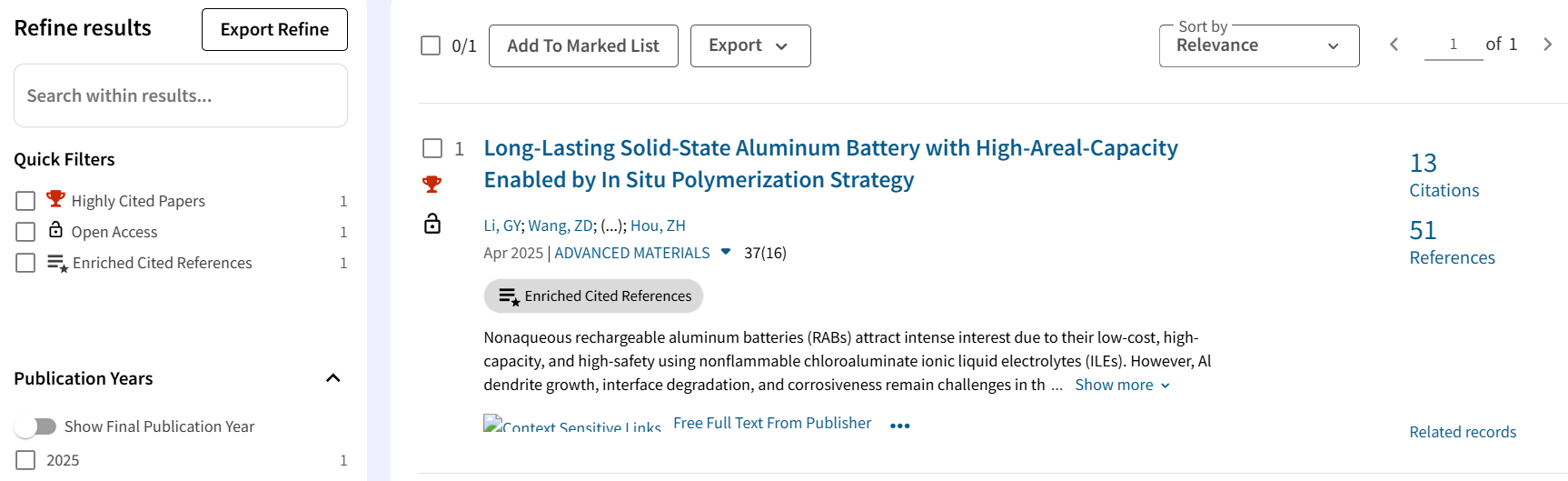Expand abstract with Show more

pyautogui.click(x=1122, y=386)
